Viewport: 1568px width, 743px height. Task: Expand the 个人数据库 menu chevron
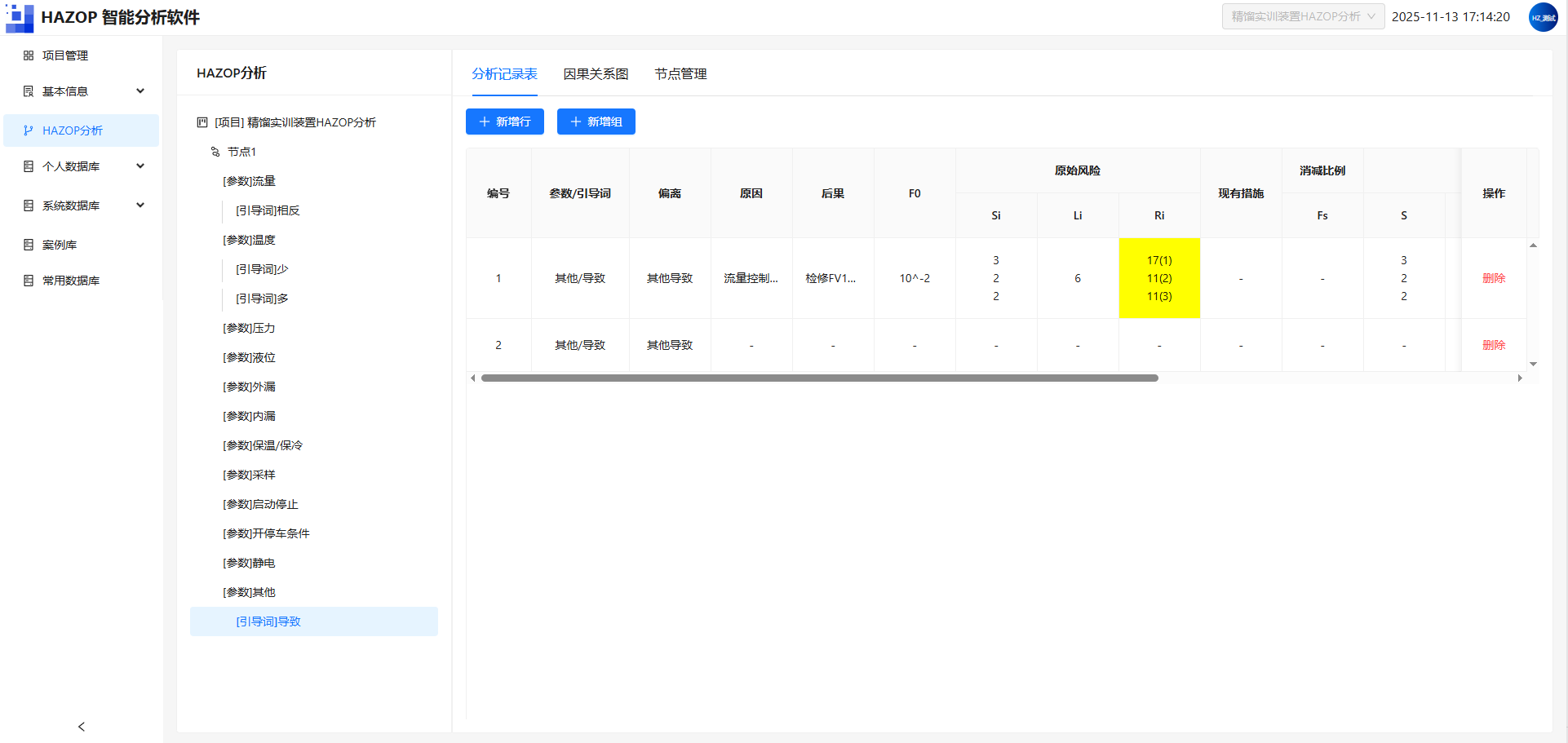[x=140, y=166]
